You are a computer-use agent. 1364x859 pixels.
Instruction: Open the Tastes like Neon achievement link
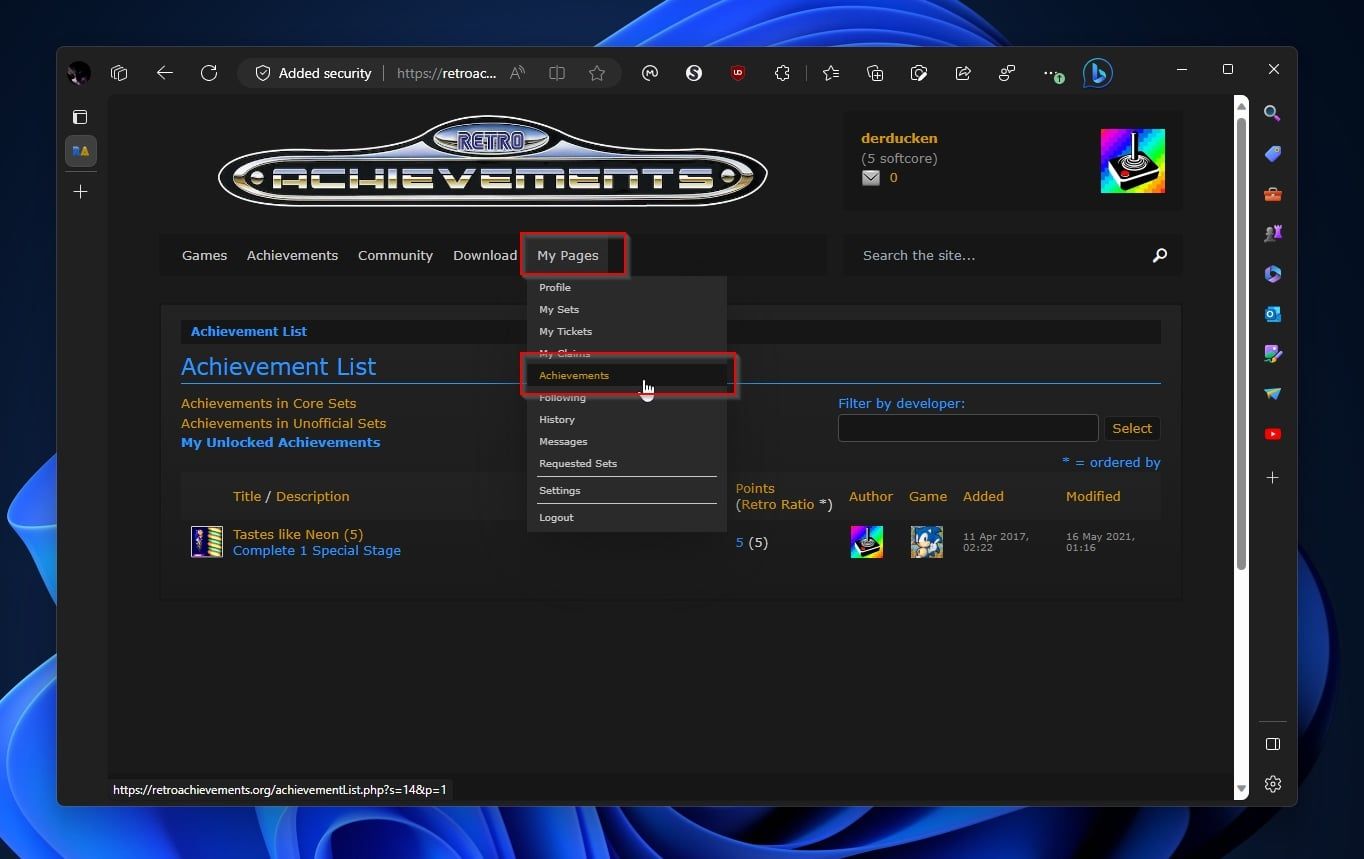(298, 535)
